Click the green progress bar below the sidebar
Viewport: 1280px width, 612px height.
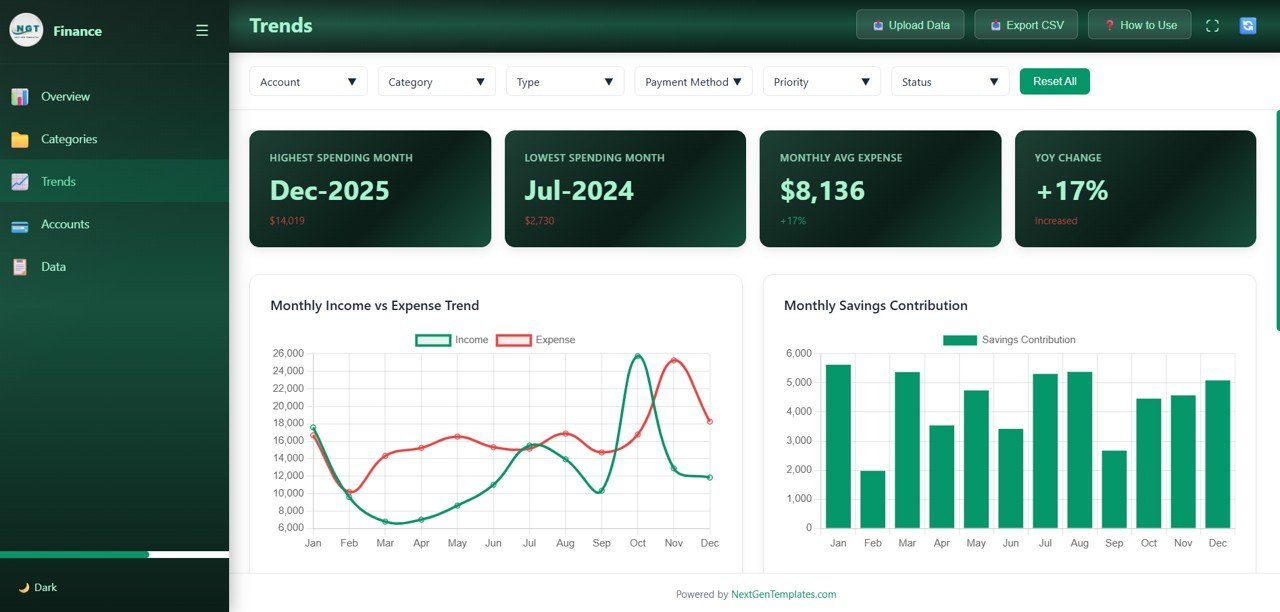(75, 554)
